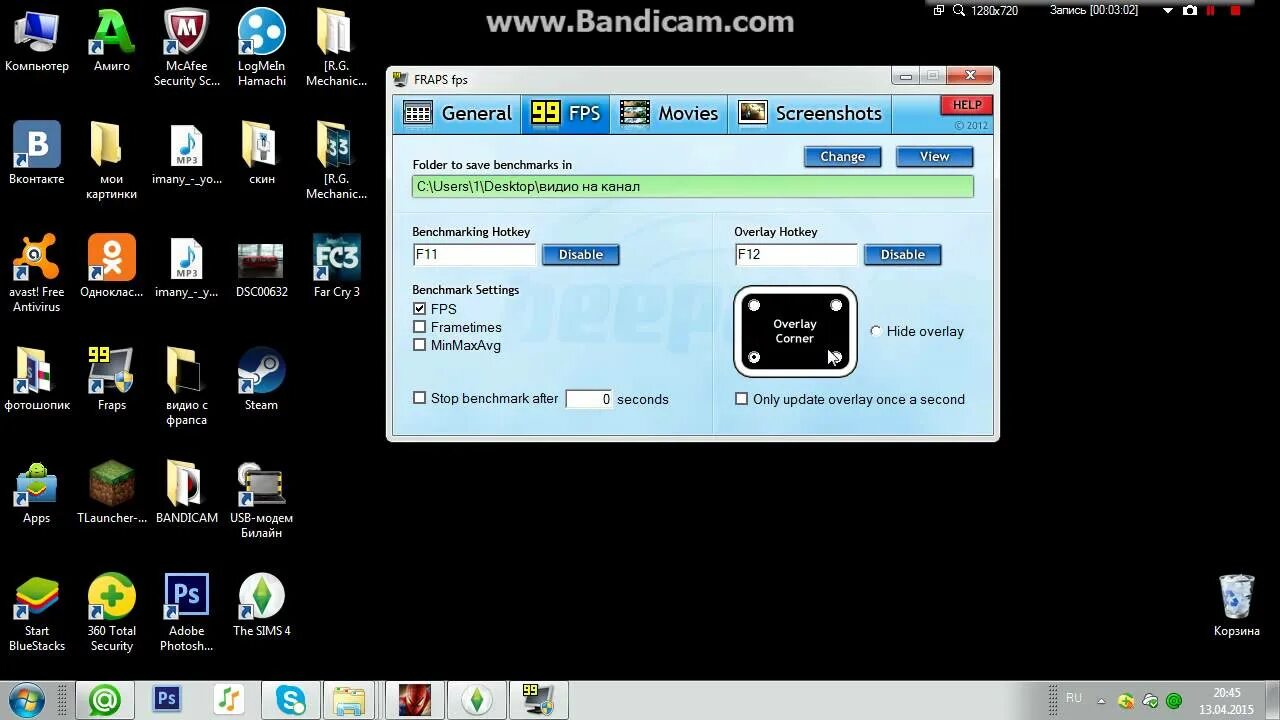Viewport: 1280px width, 720px height.
Task: Open the USB-модем Билайн shortcut
Action: [x=262, y=499]
